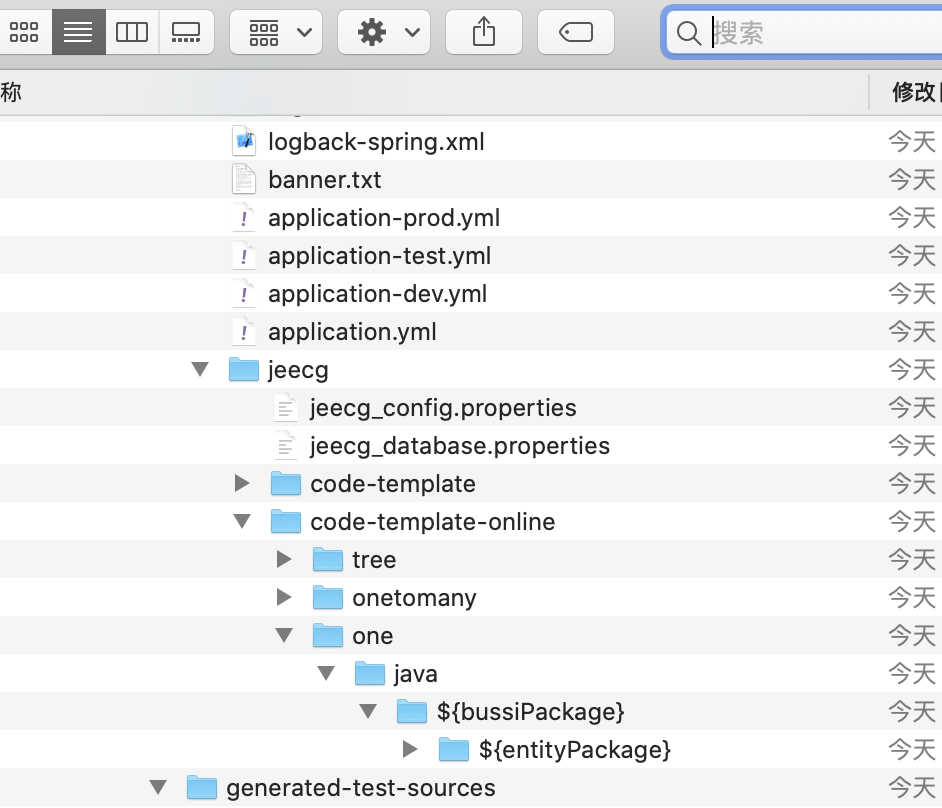Switch to gallery view mode
942x808 pixels.
(186, 32)
